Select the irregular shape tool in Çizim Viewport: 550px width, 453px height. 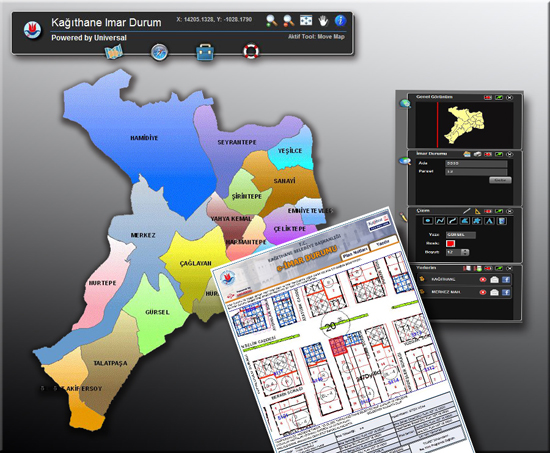477,221
